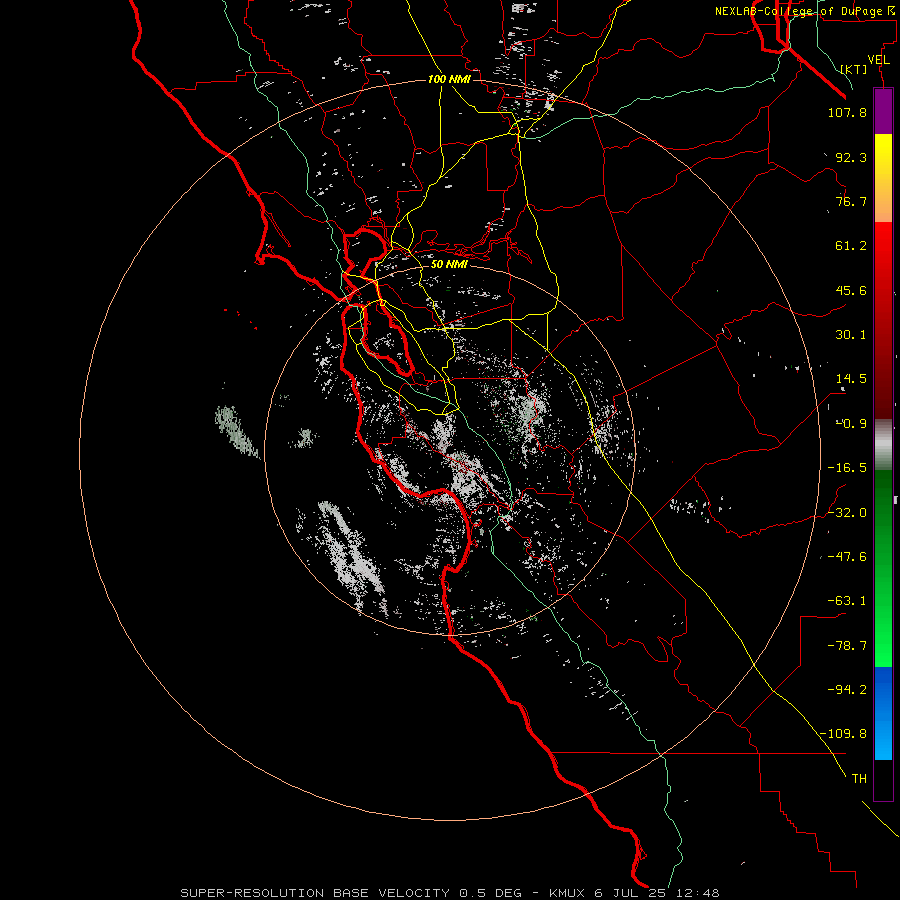The height and width of the screenshot is (900, 900).
Task: Click the NEXLAB-College of DuPage credit text
Action: tap(806, 11)
